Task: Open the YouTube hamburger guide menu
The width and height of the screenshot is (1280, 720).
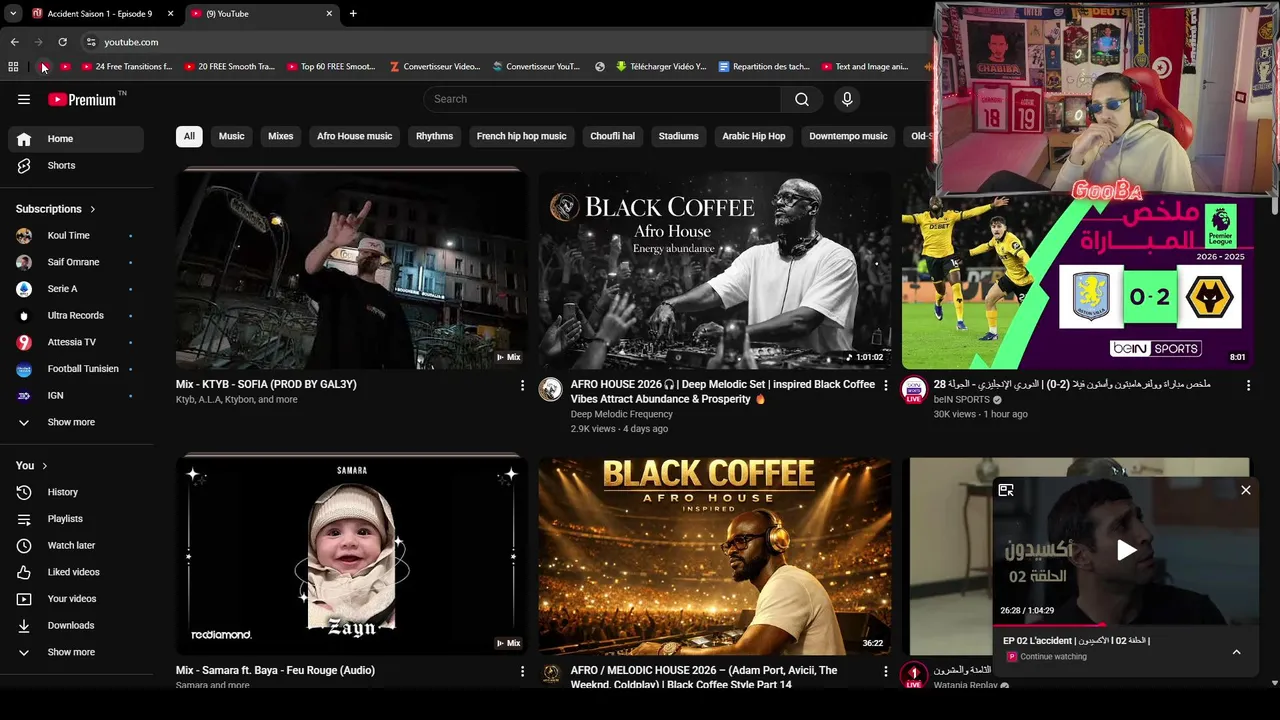Action: coord(24,99)
